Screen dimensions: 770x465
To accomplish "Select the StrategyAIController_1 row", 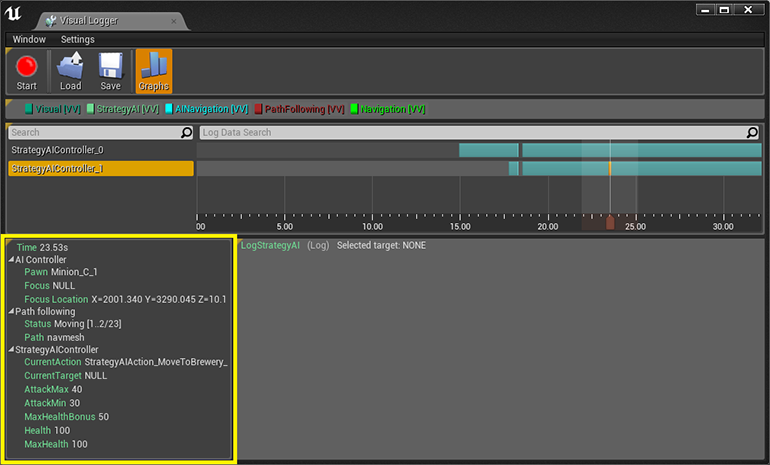I will point(101,168).
